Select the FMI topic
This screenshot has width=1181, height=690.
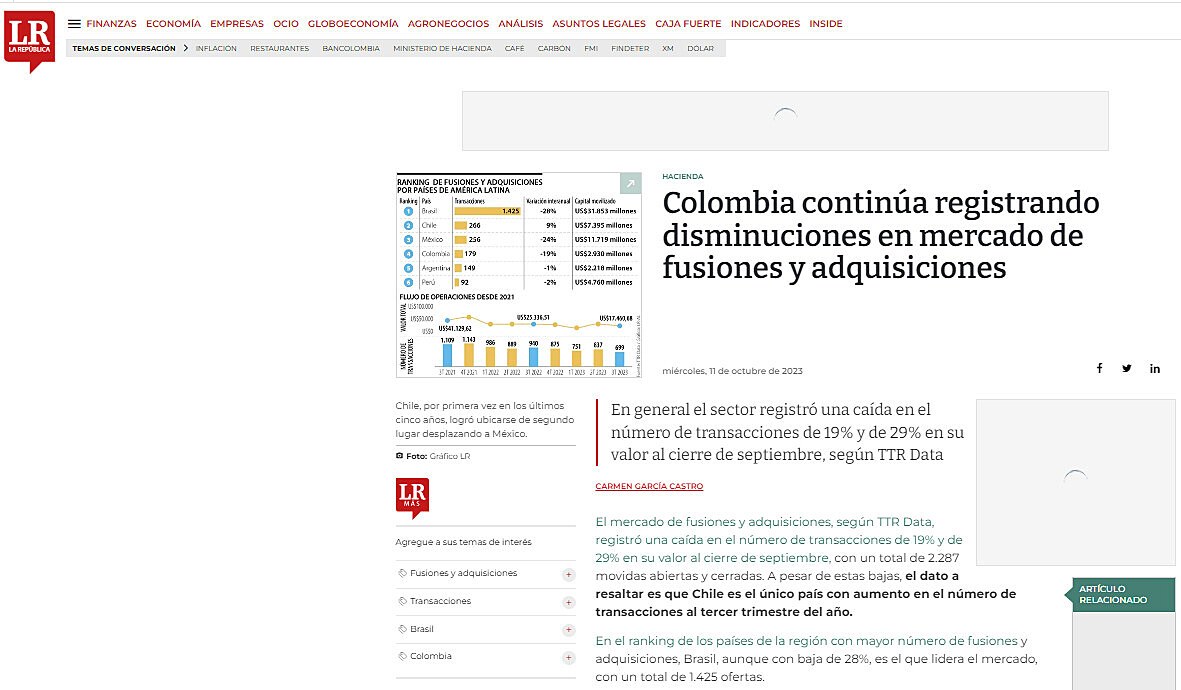pyautogui.click(x=590, y=48)
